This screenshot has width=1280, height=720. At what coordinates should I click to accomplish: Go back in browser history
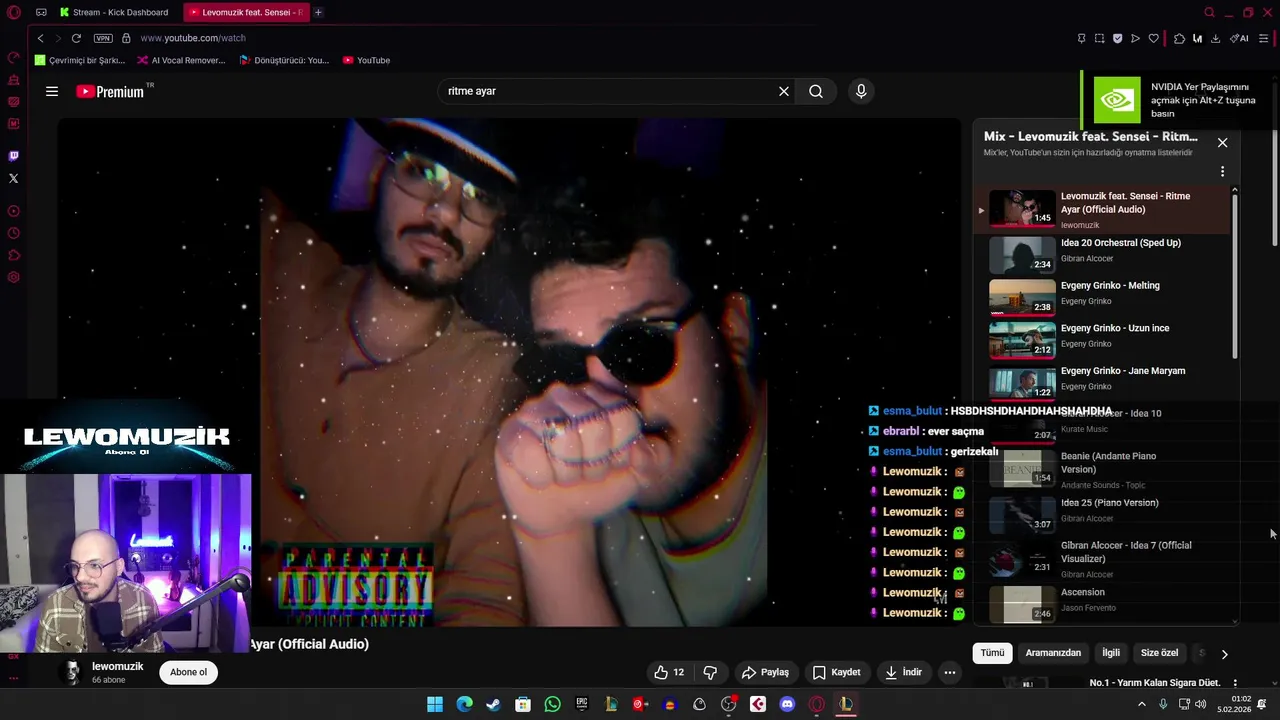point(40,38)
